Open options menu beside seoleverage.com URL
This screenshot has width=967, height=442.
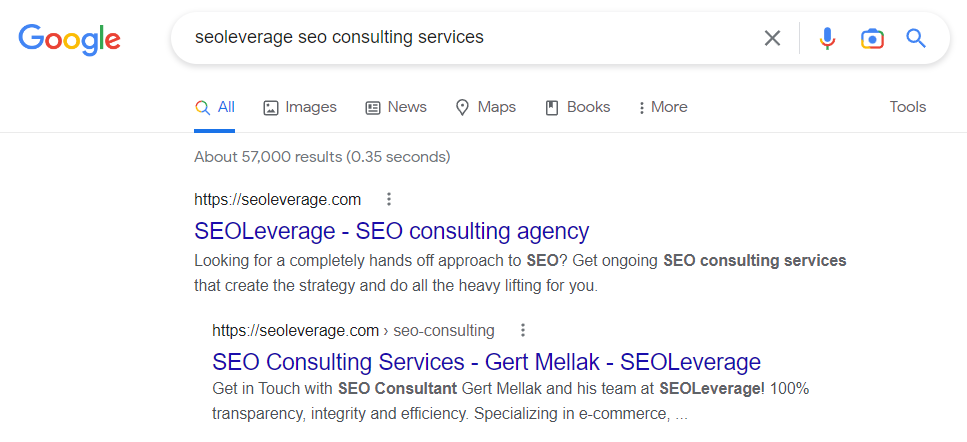pos(389,199)
